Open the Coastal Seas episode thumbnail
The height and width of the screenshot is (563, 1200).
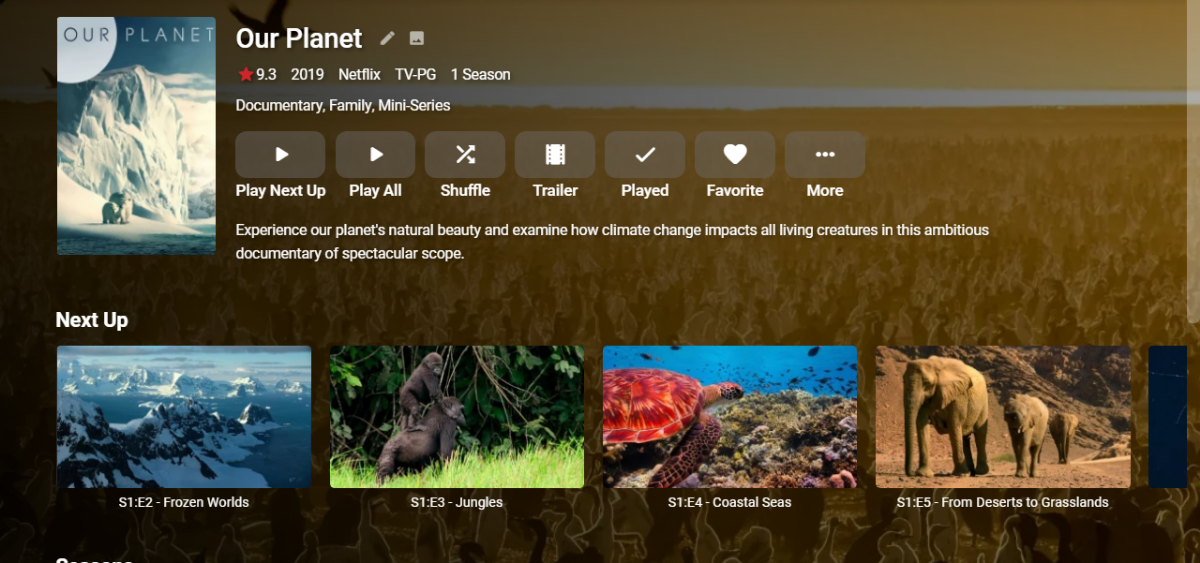(x=730, y=417)
